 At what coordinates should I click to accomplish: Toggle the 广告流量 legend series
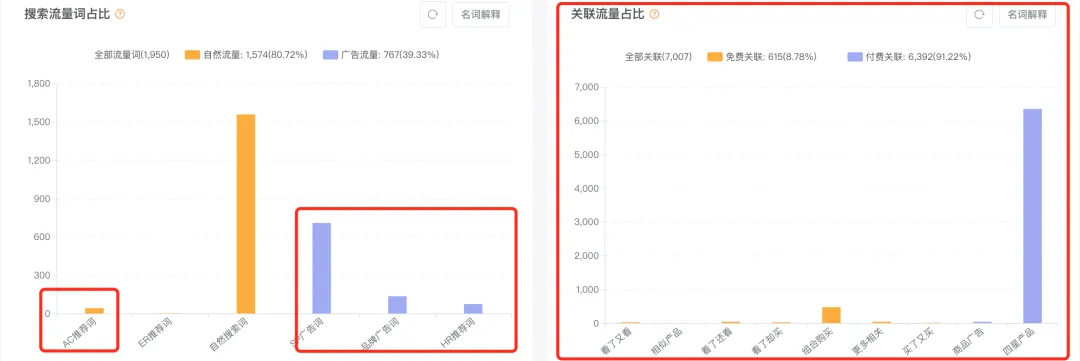coord(381,54)
